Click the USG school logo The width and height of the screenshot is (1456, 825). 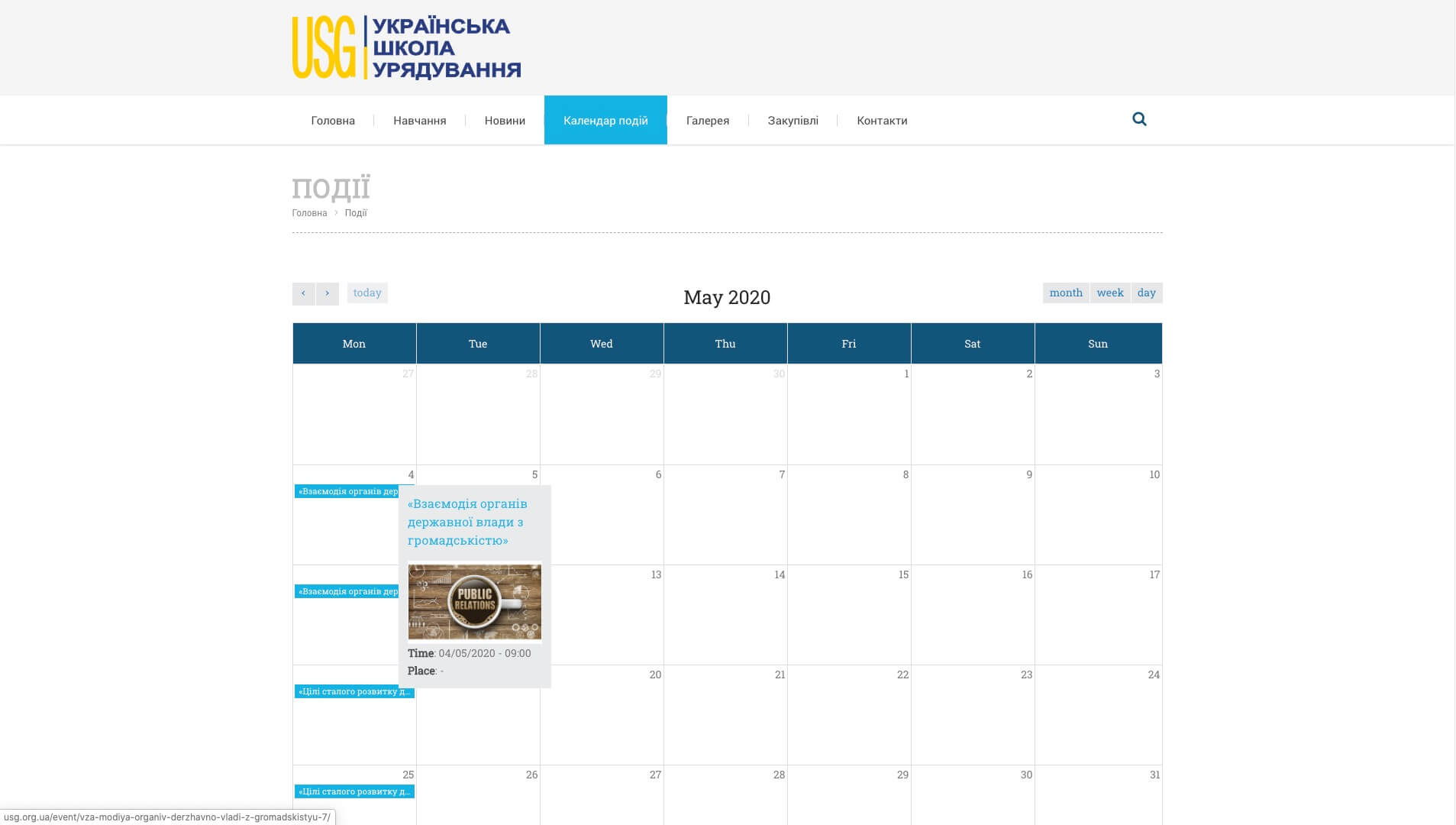point(406,47)
